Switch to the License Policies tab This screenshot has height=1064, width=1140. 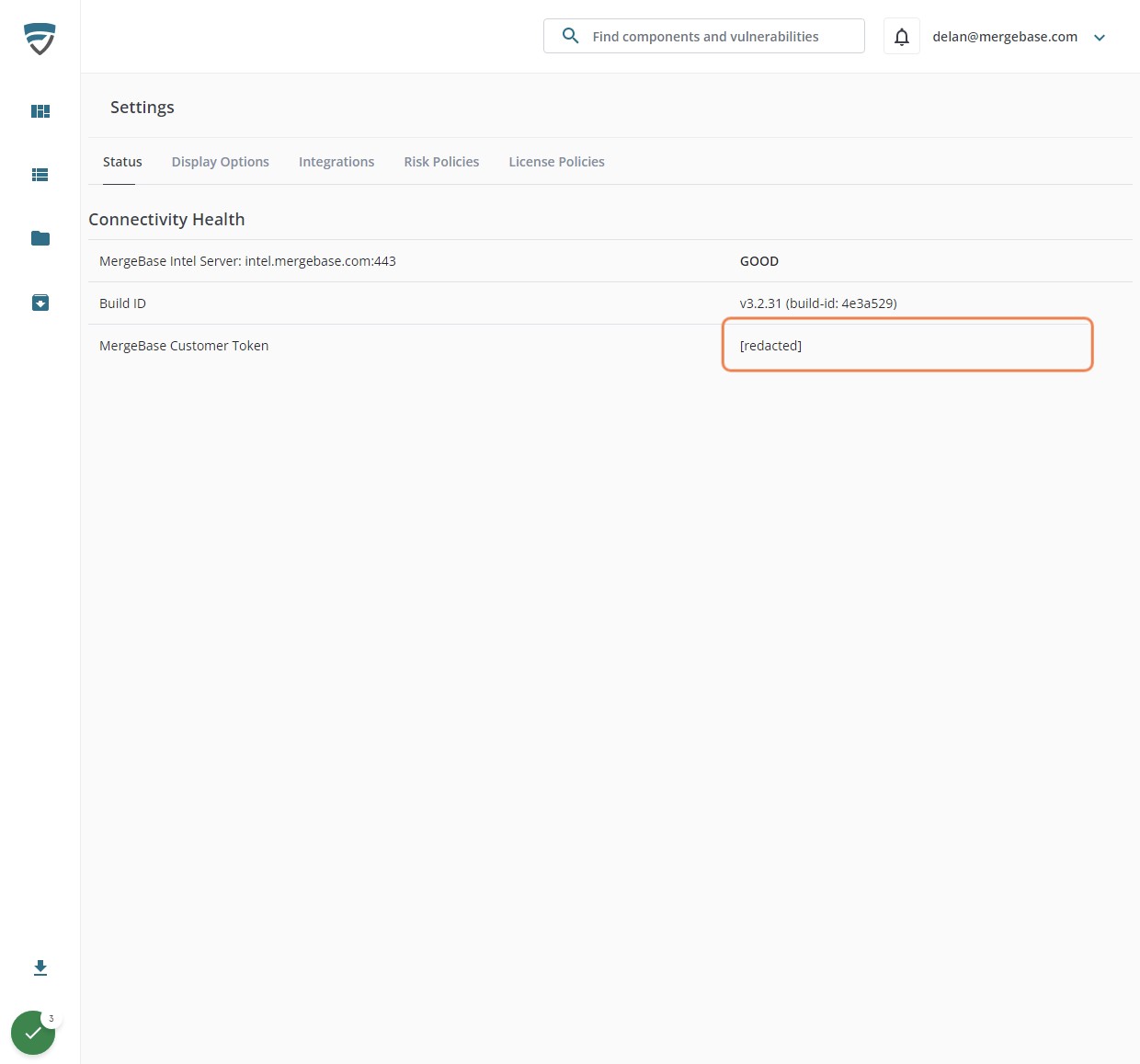pos(556,162)
